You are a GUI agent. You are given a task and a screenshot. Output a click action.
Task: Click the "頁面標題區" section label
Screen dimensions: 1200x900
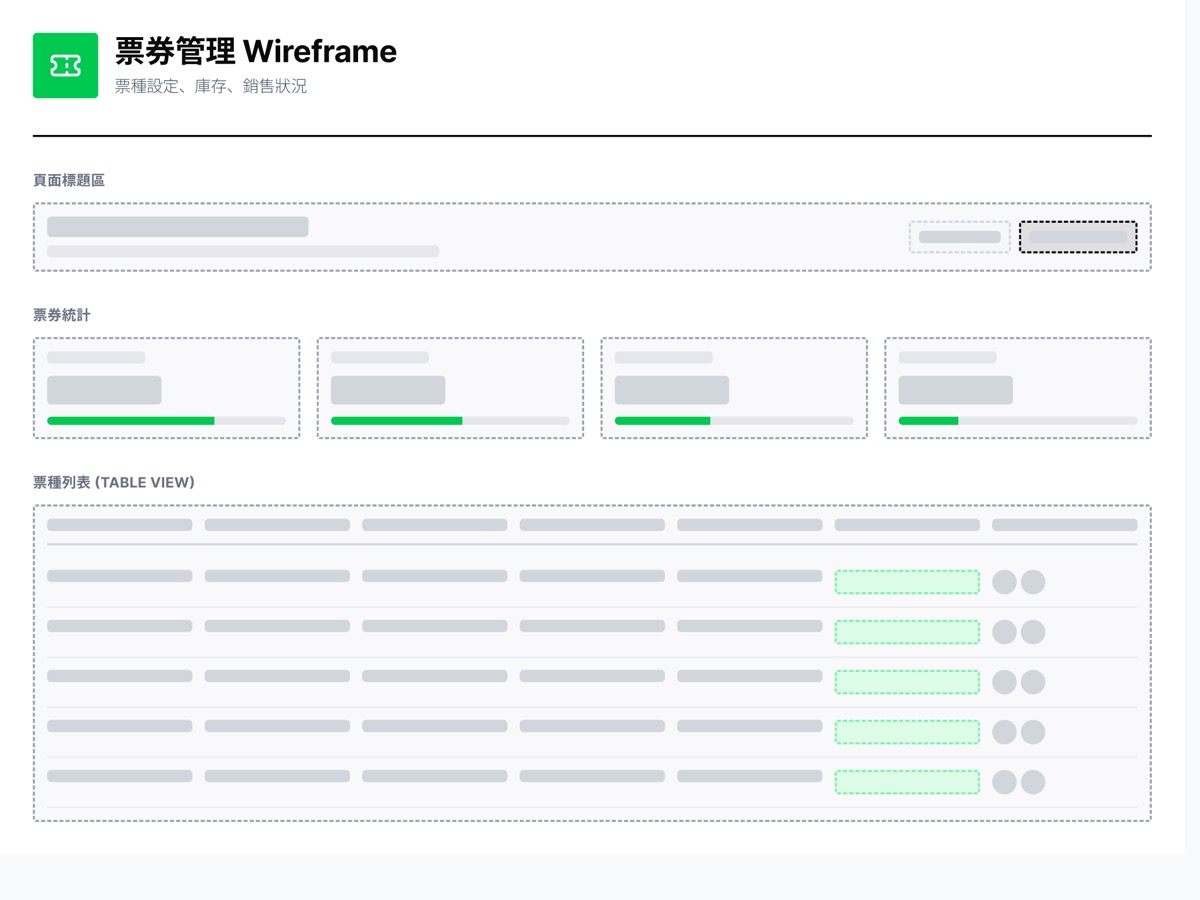pos(69,180)
